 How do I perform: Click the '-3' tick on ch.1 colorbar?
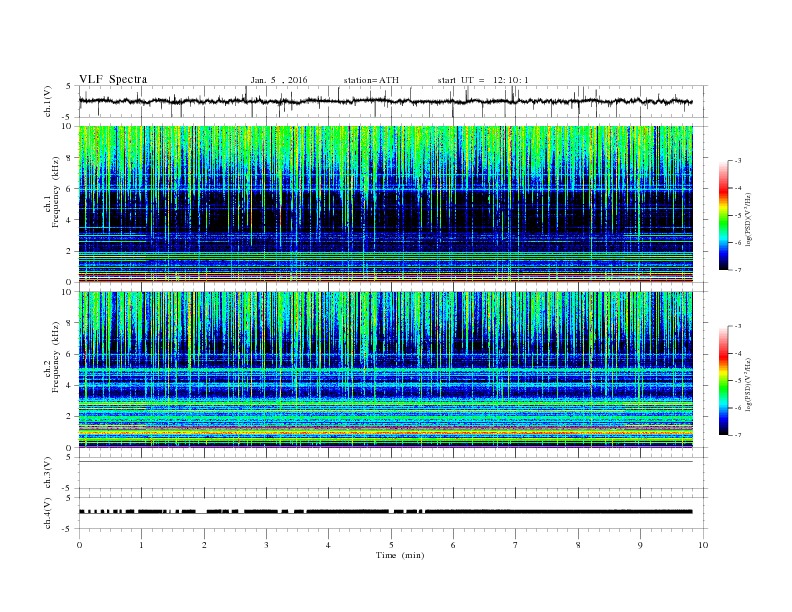[x=738, y=161]
